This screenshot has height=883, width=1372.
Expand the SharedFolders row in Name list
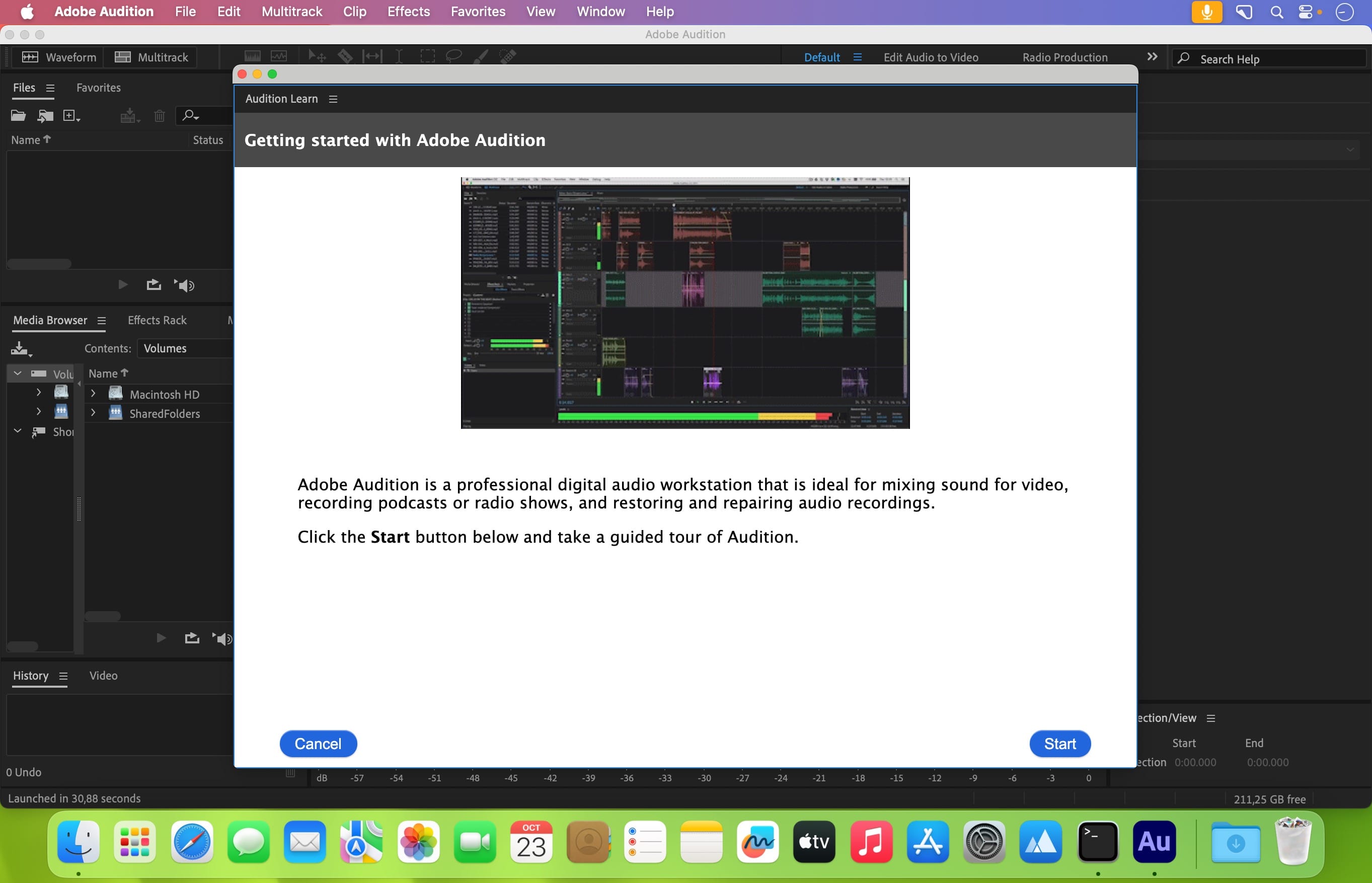(93, 413)
